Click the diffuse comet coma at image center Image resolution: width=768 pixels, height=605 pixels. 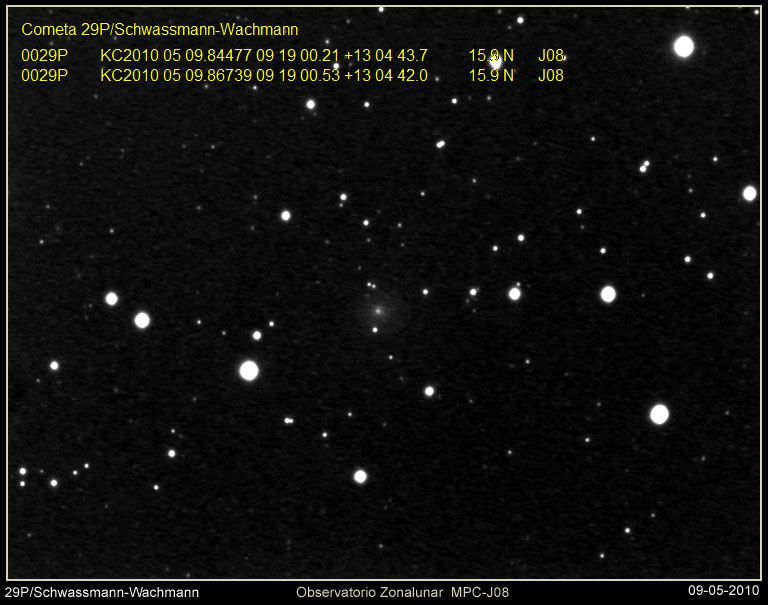click(x=378, y=311)
